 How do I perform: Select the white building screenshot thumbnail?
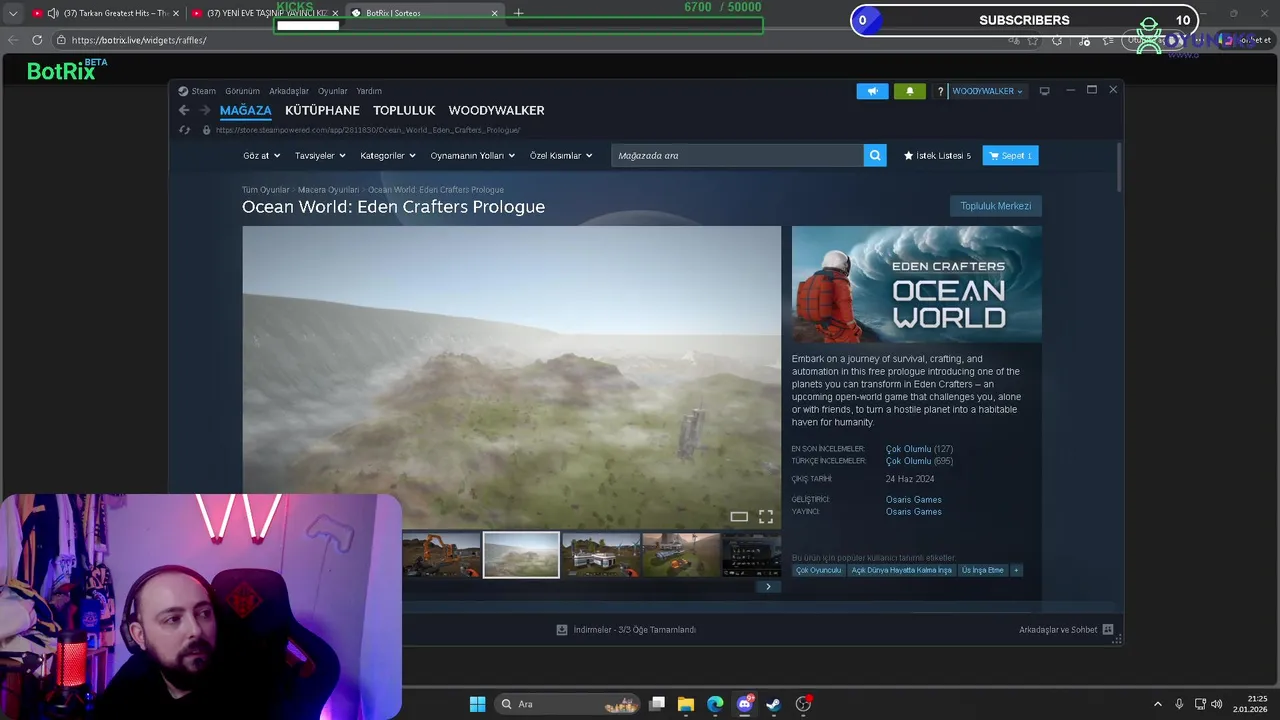[601, 555]
